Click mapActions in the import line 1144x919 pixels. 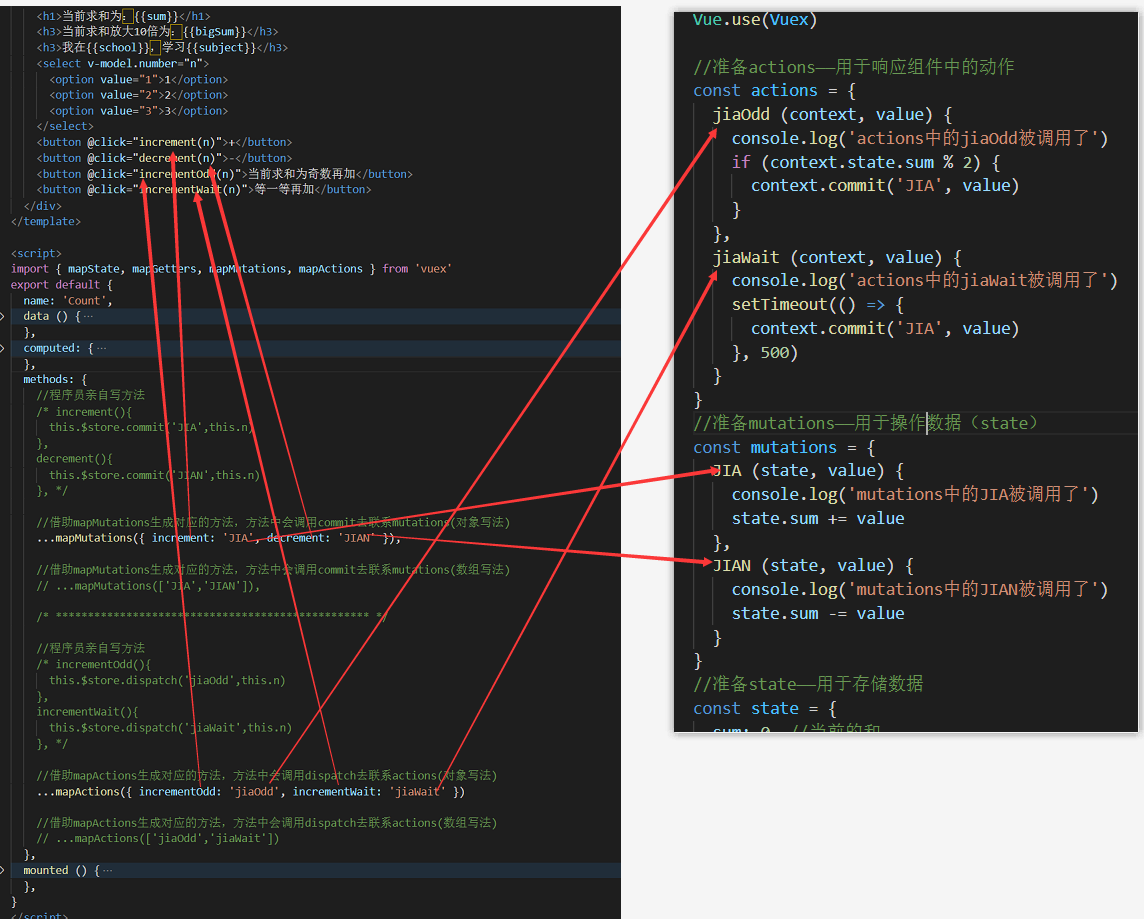[331, 268]
